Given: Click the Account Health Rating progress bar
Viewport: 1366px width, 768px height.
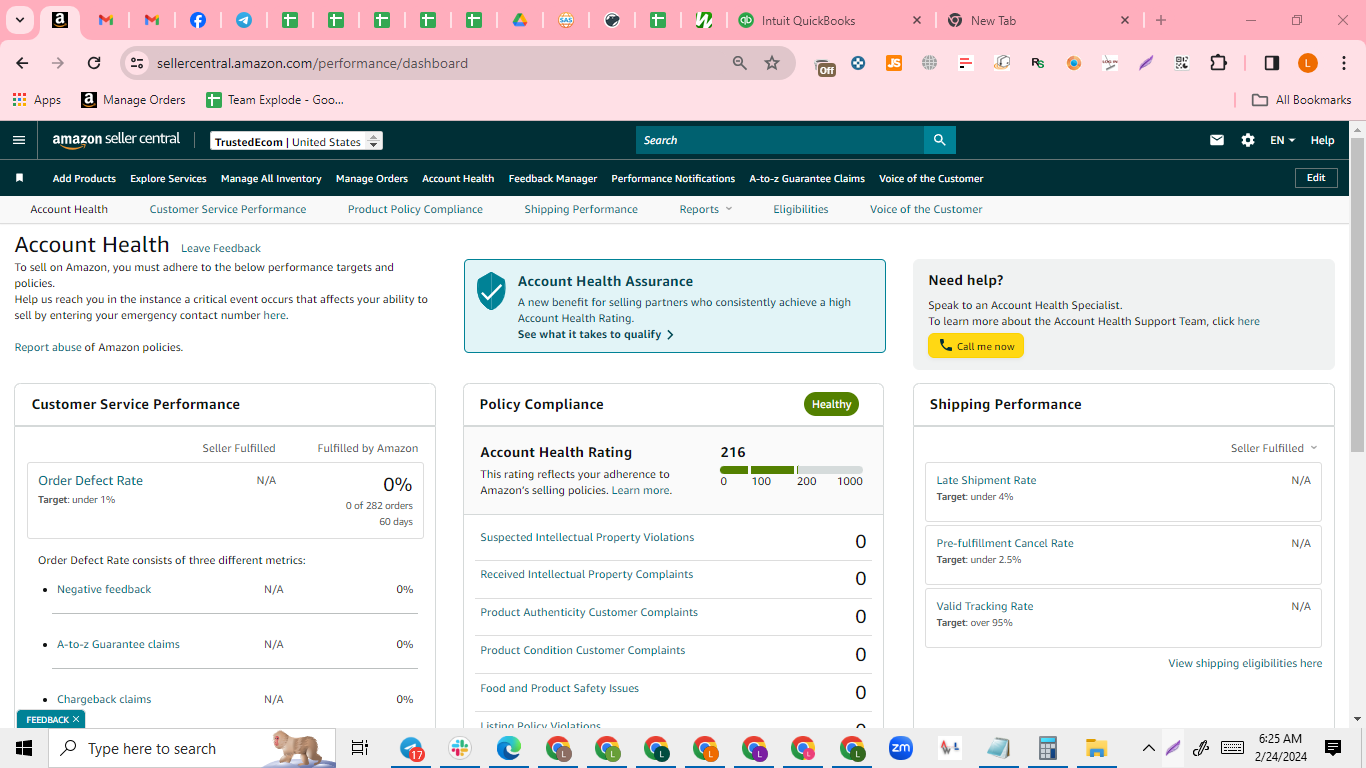Looking at the screenshot, I should [x=791, y=470].
